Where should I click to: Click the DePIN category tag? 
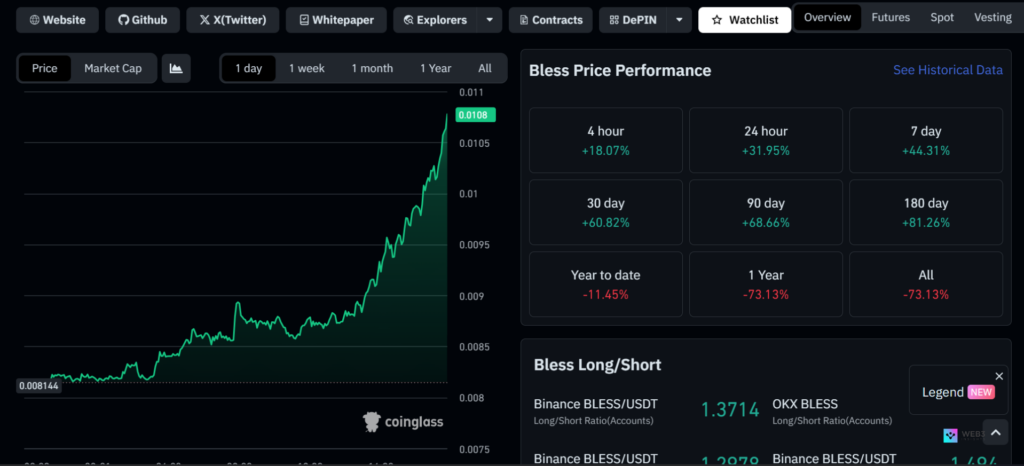click(x=632, y=20)
